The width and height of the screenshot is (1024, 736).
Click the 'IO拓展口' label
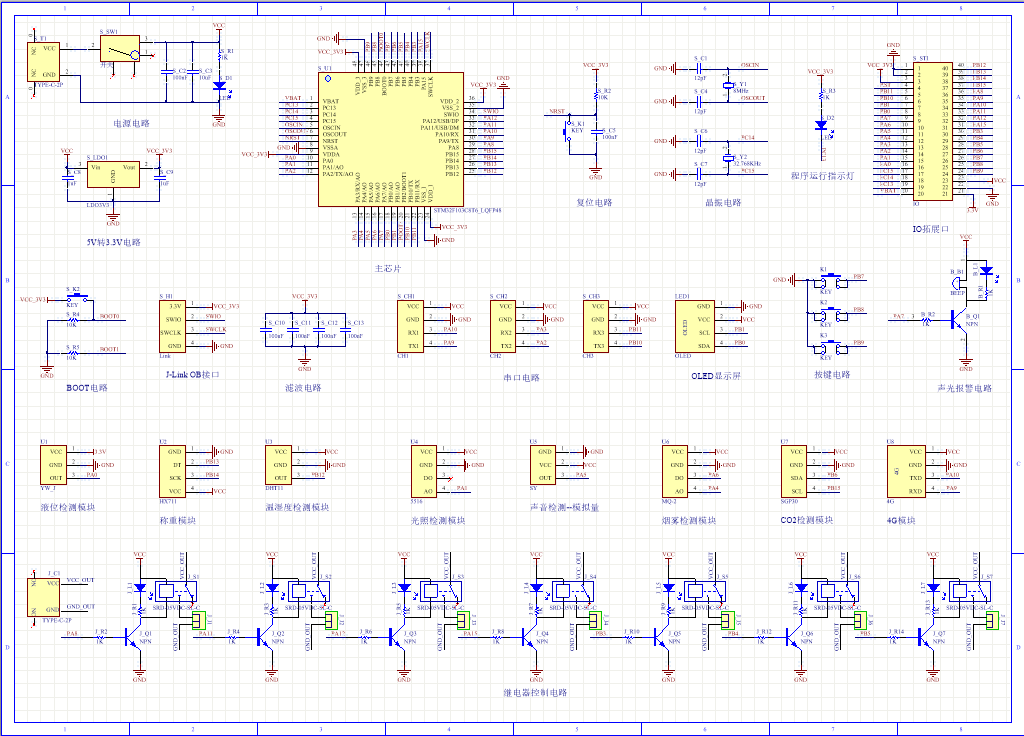(931, 229)
